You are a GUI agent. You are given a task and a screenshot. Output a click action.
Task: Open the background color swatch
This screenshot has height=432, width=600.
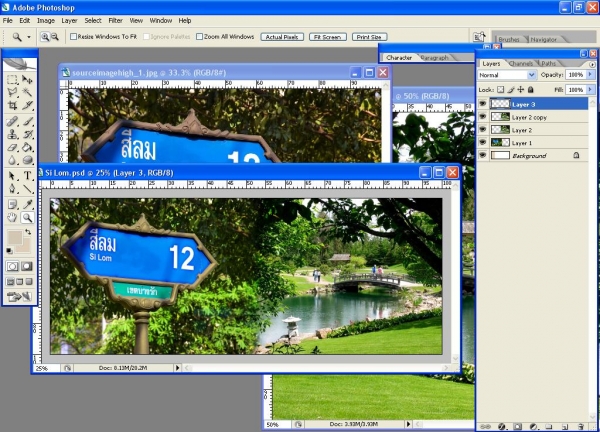pyautogui.click(x=25, y=247)
